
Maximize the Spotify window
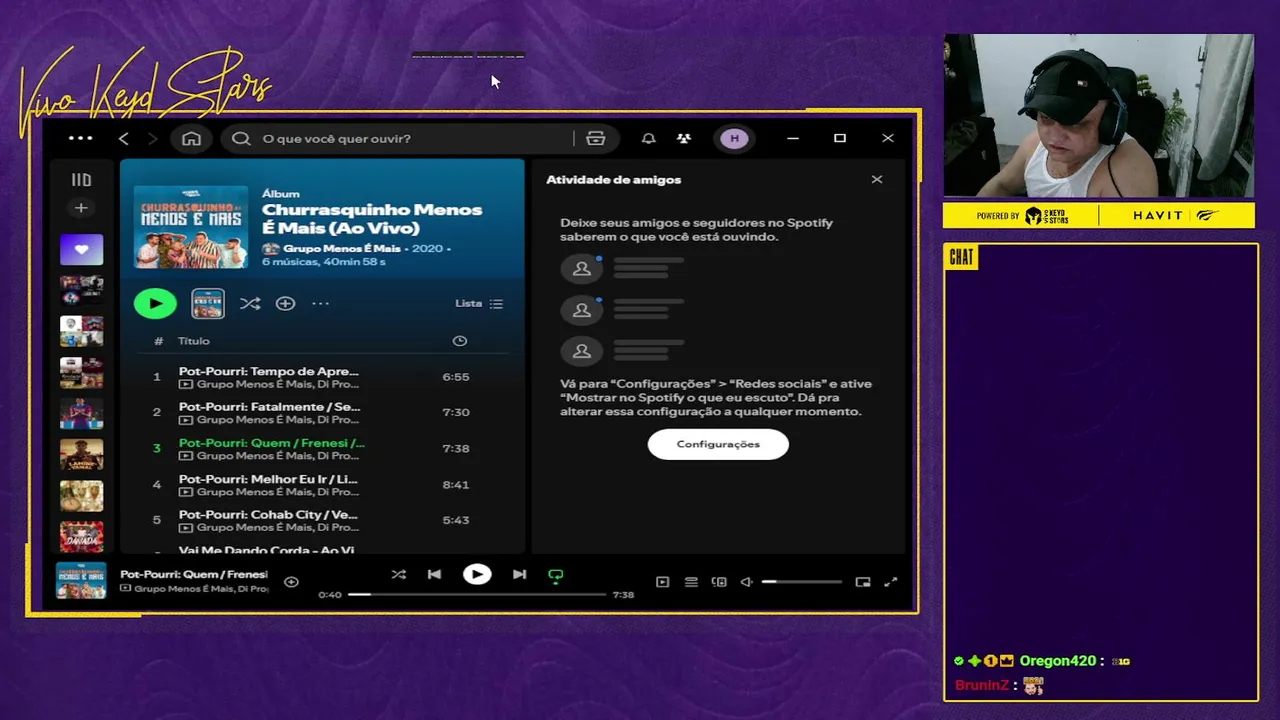[840, 138]
